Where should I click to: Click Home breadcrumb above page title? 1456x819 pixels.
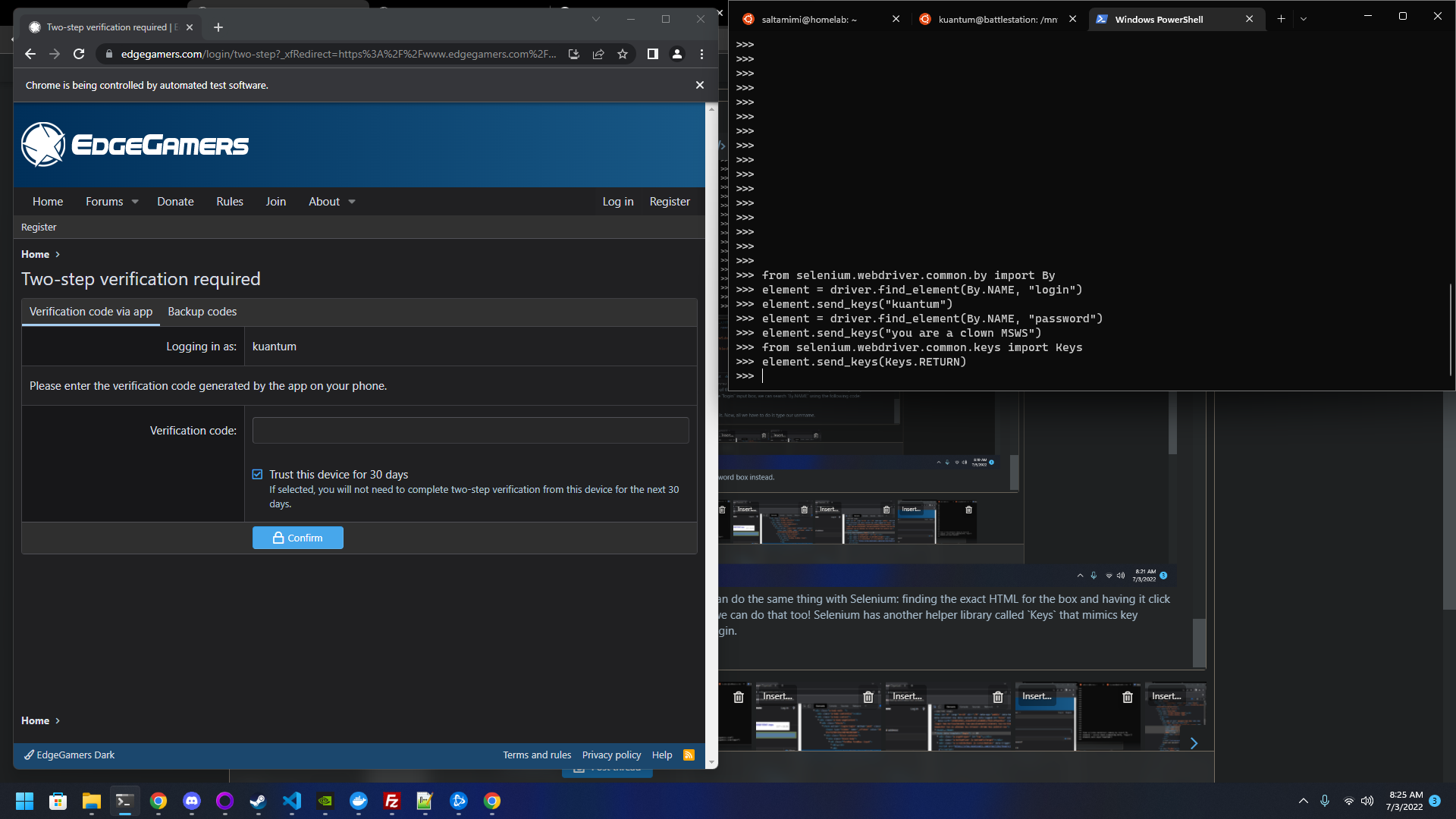tap(35, 254)
